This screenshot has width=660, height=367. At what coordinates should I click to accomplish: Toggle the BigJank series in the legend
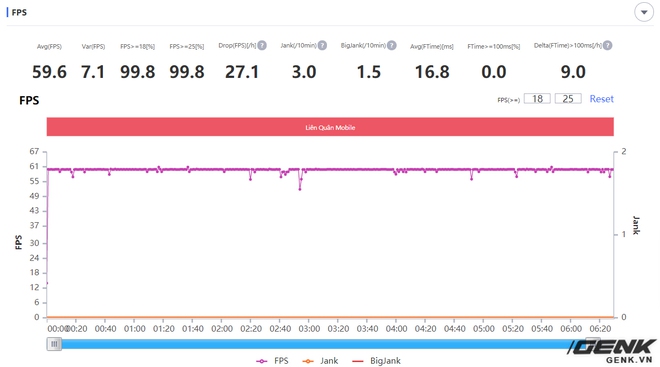click(x=376, y=361)
